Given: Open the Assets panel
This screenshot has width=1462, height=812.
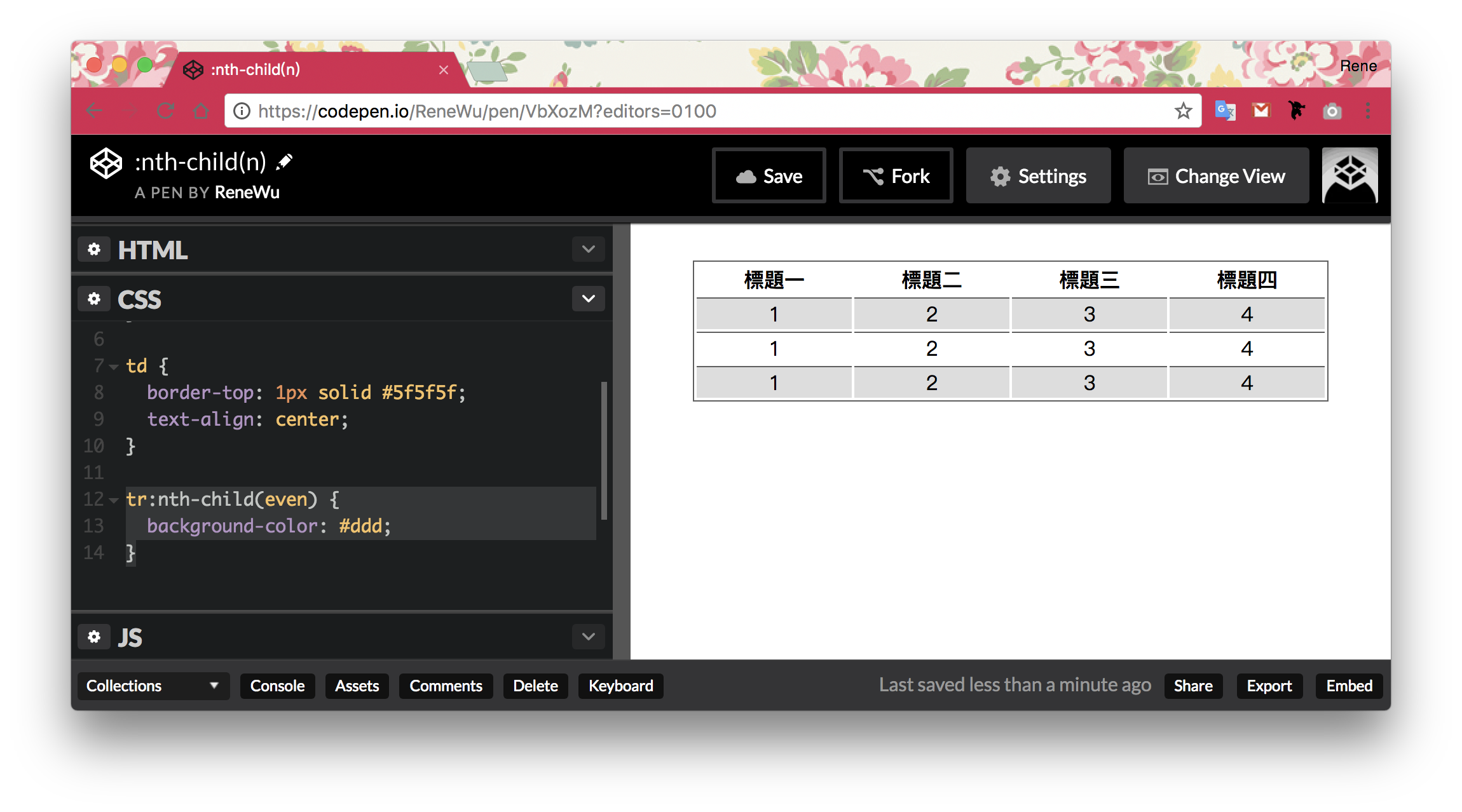Looking at the screenshot, I should (357, 686).
